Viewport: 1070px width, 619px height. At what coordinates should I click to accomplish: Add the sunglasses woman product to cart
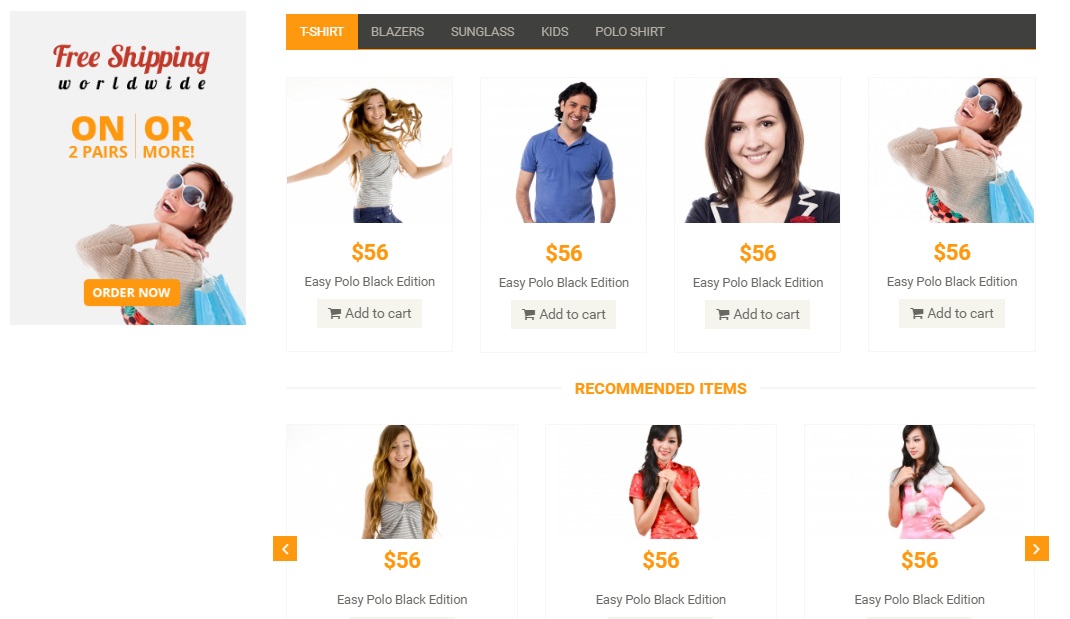tap(951, 313)
